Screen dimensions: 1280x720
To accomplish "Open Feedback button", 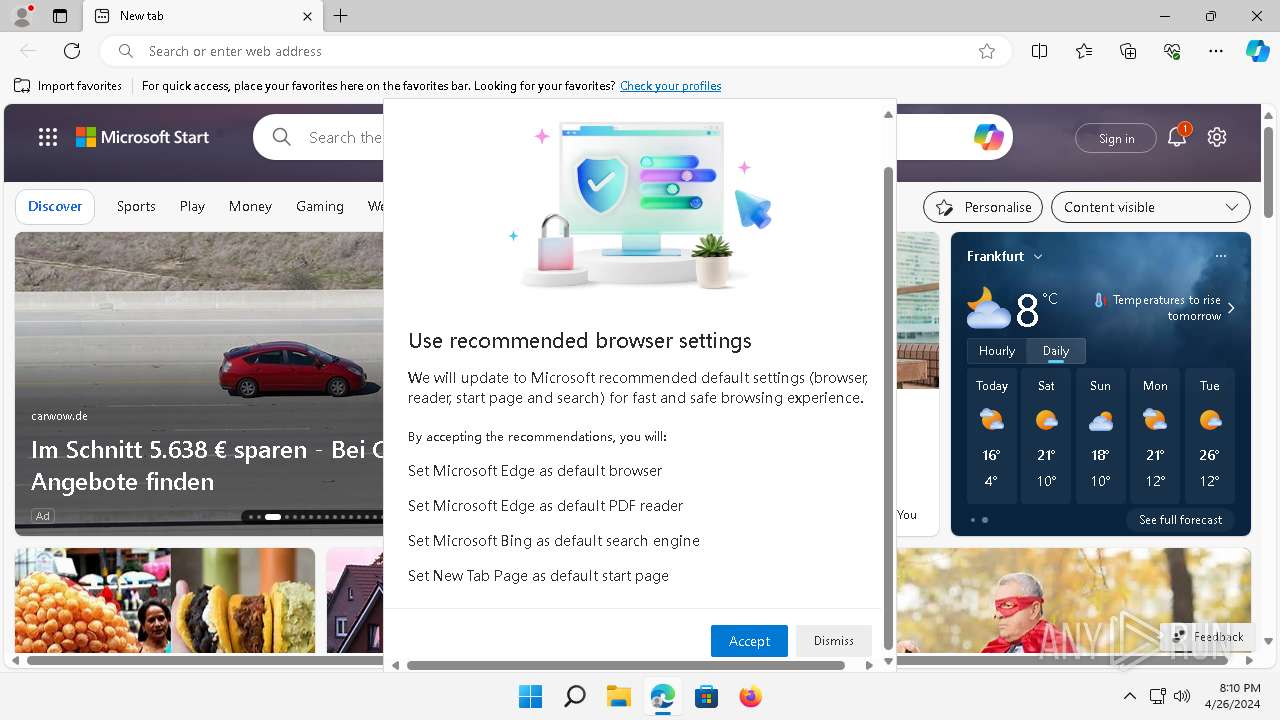I will coord(1209,636).
